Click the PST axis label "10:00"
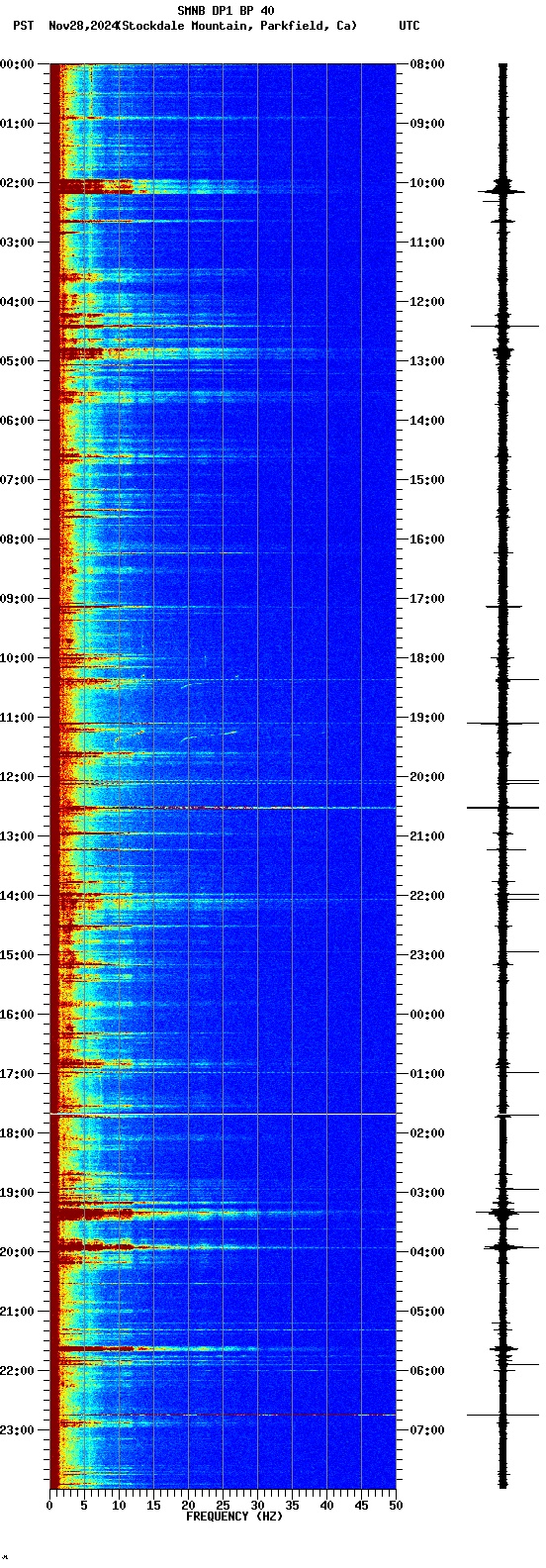Viewport: 546px width, 1568px height. click(x=17, y=658)
